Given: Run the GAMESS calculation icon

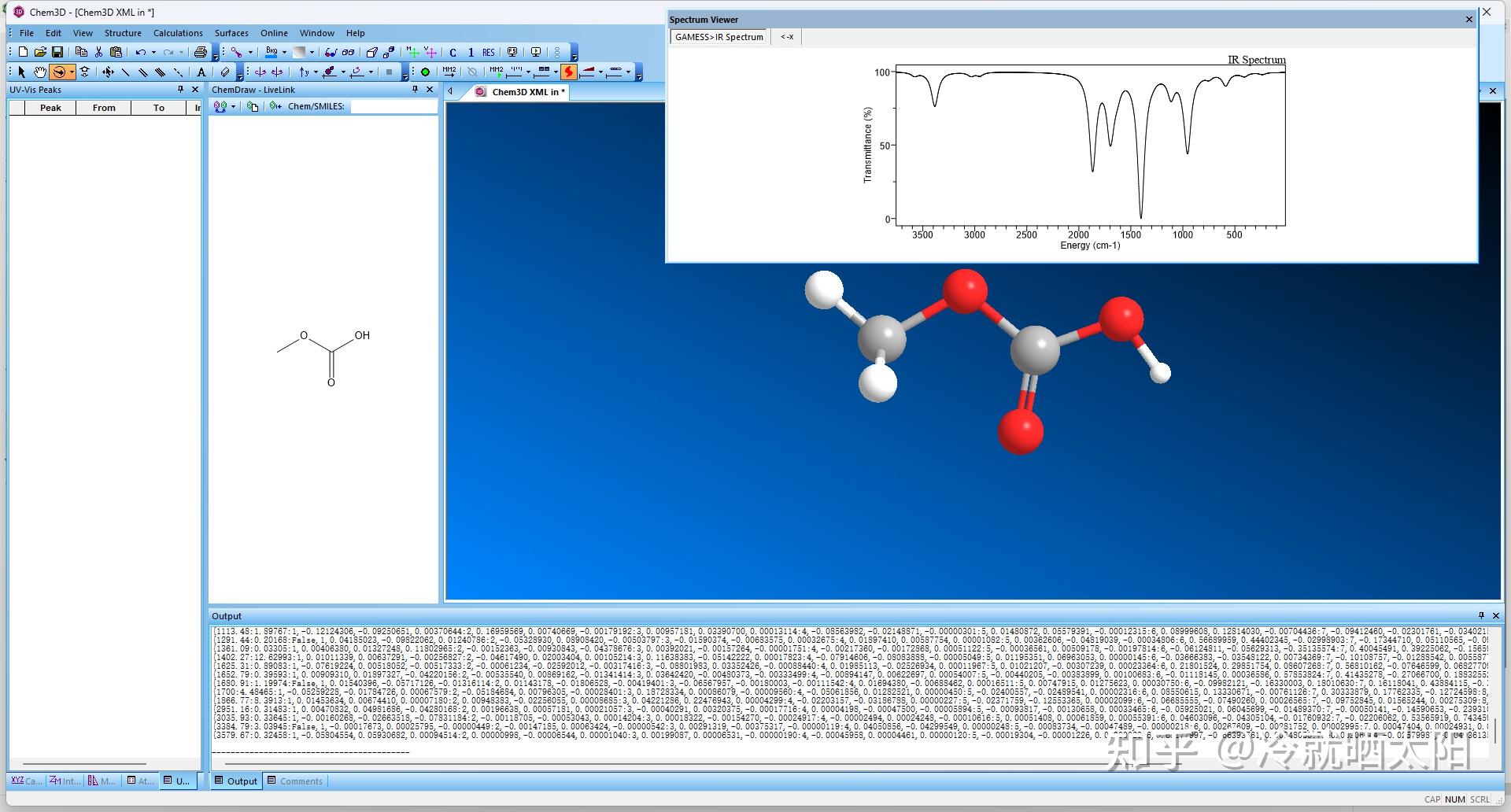Looking at the screenshot, I should pos(571,72).
